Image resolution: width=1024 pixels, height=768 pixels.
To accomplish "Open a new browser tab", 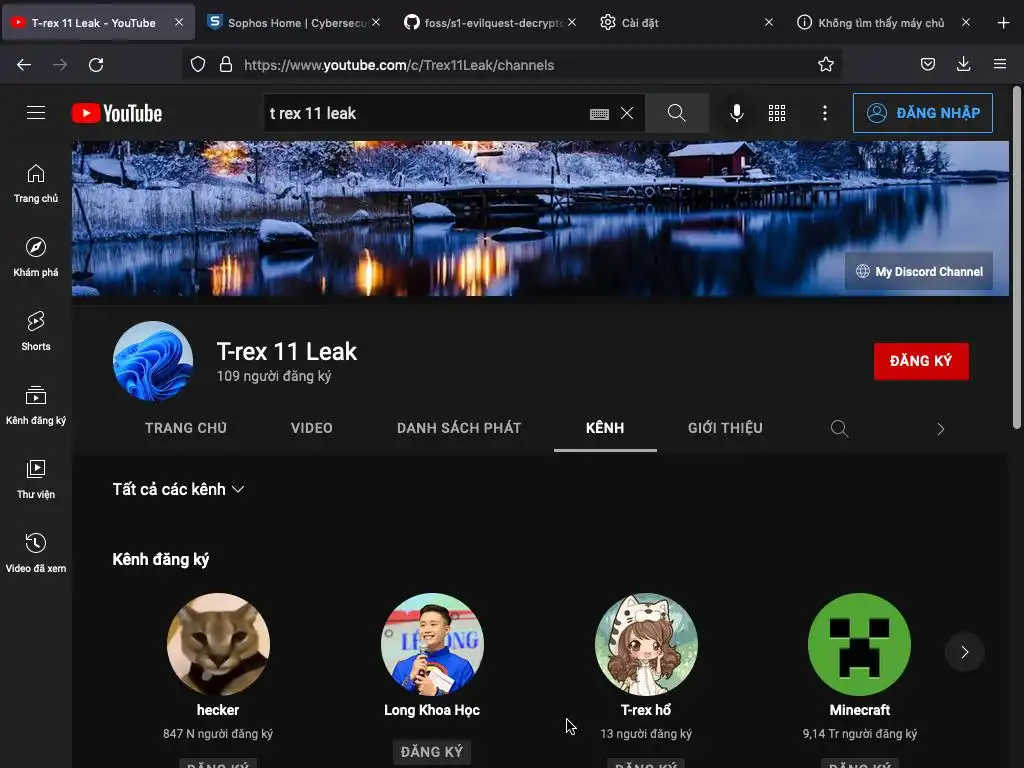I will tap(1004, 23).
